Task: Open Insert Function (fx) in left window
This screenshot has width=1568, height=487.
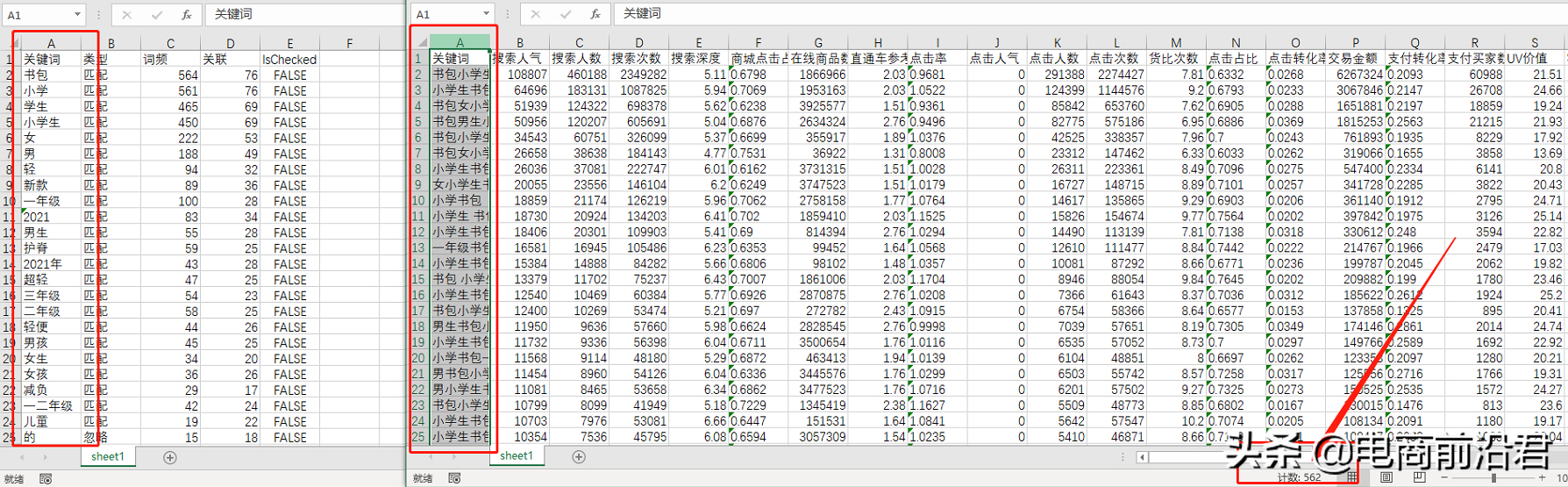Action: tap(186, 15)
